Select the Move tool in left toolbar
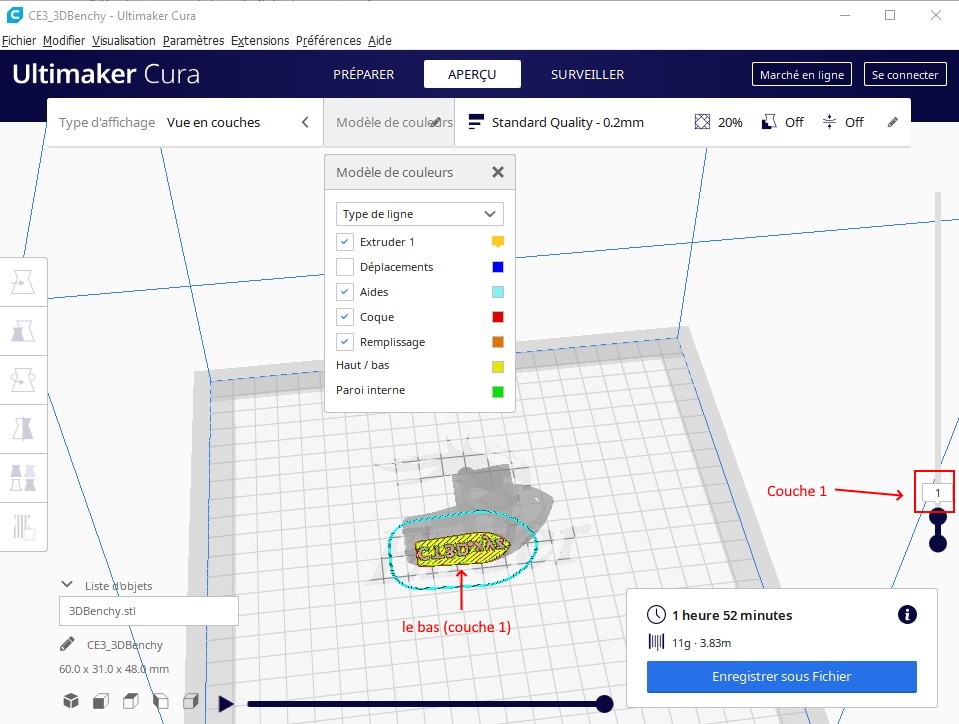This screenshot has width=959, height=724. click(x=23, y=282)
